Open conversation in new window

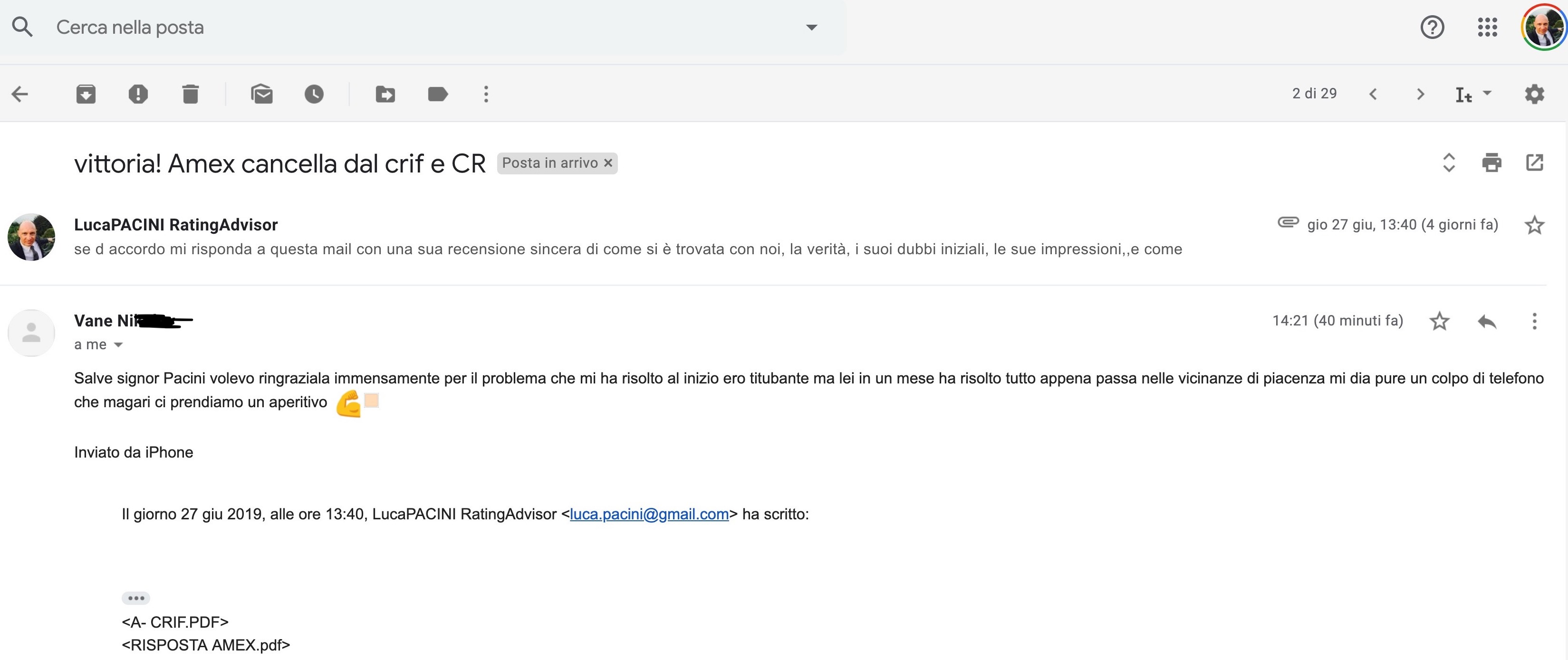coord(1535,163)
